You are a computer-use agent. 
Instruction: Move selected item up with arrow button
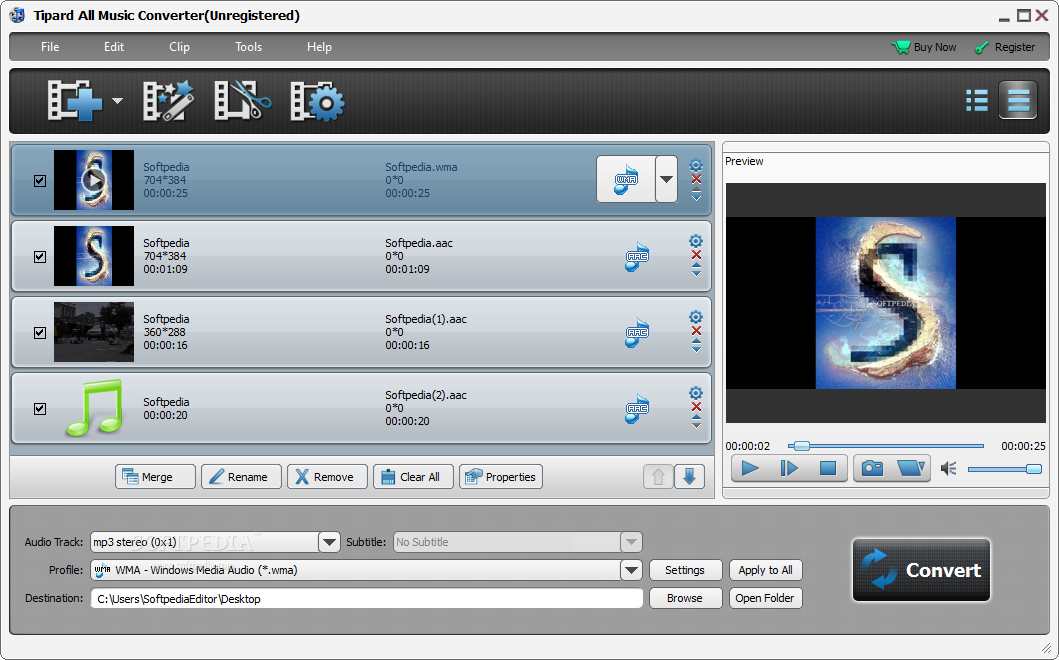pyautogui.click(x=658, y=476)
